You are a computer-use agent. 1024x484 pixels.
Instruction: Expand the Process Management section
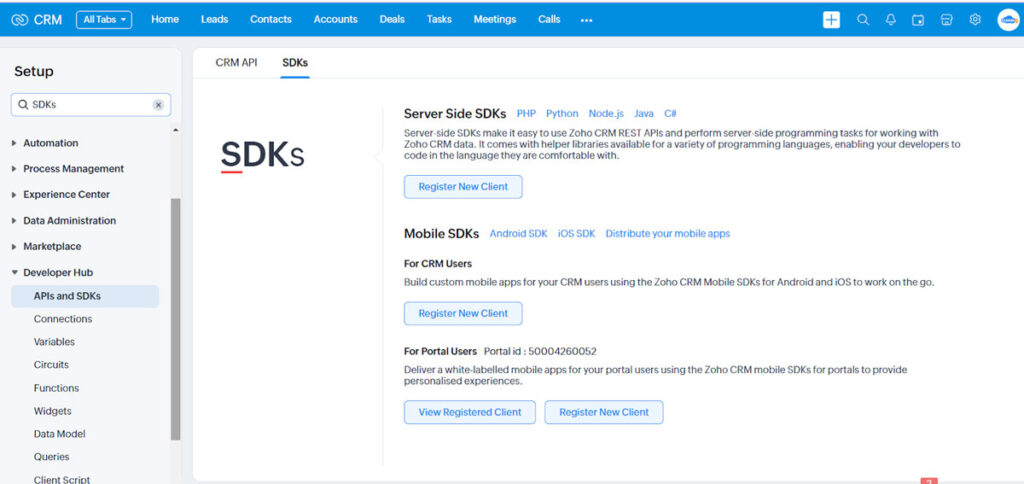pos(68,169)
